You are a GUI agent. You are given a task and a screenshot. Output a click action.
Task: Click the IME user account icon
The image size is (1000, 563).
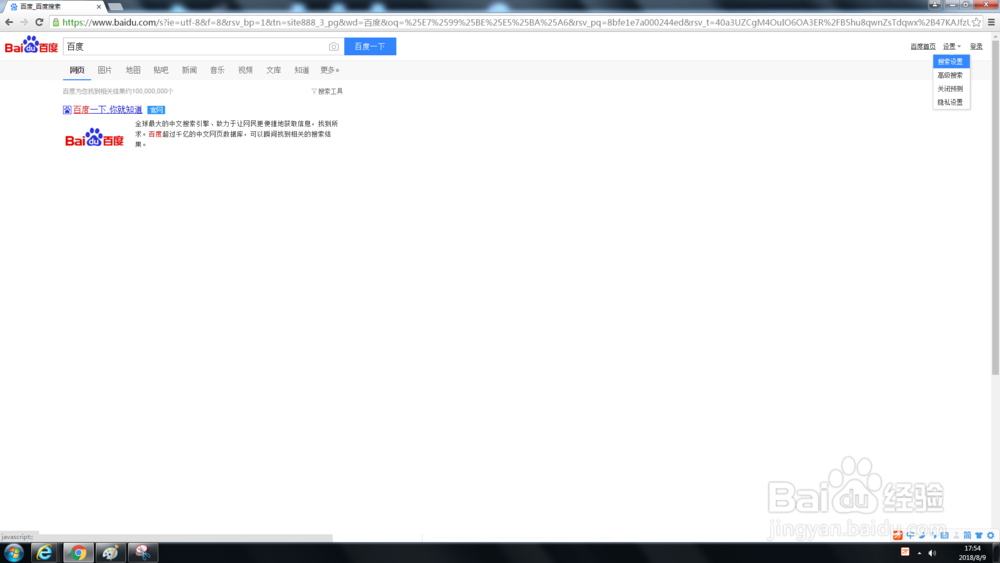tap(956, 535)
